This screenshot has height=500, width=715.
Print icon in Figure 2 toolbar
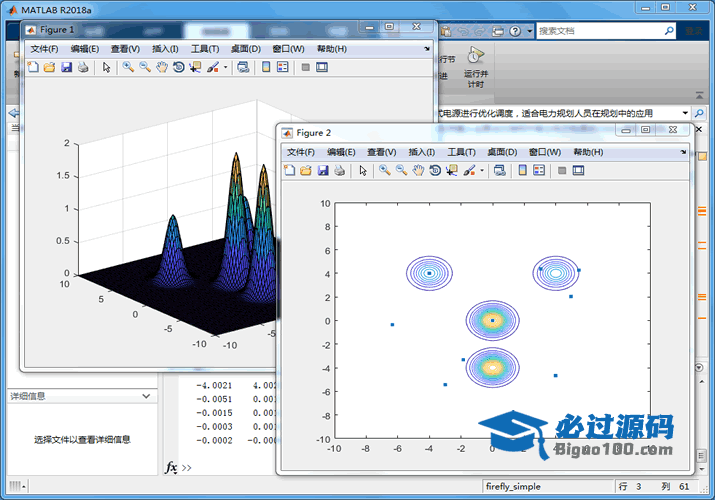[x=339, y=170]
